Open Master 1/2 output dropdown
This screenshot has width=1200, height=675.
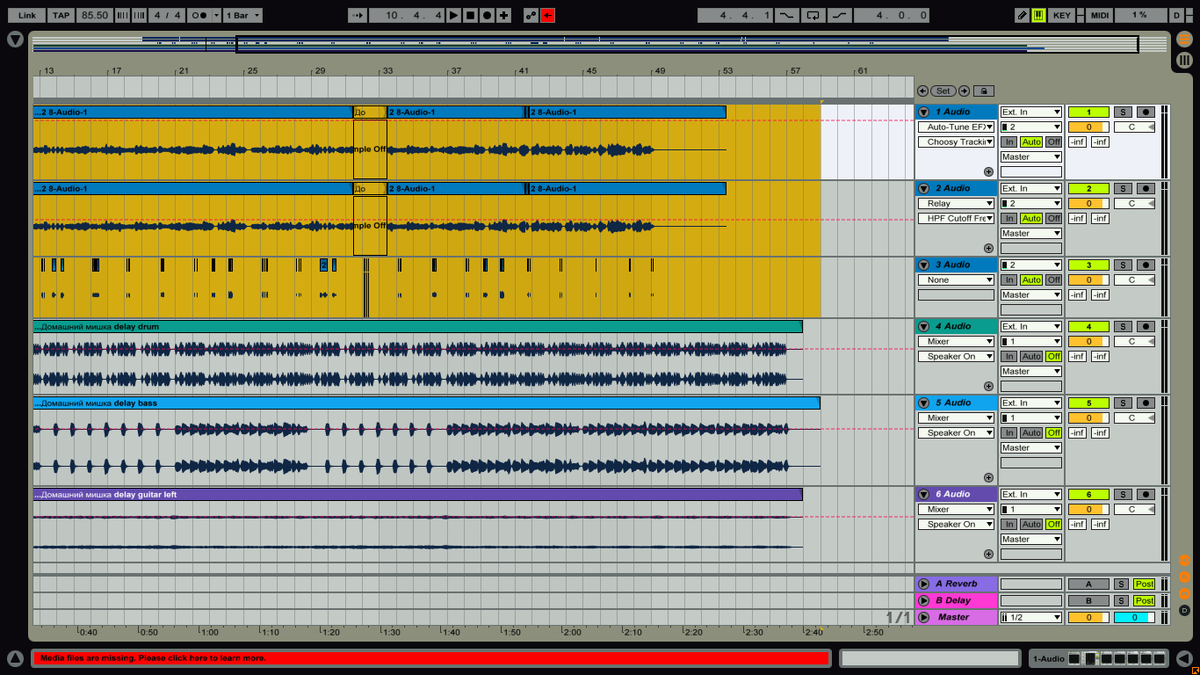tap(1031, 617)
